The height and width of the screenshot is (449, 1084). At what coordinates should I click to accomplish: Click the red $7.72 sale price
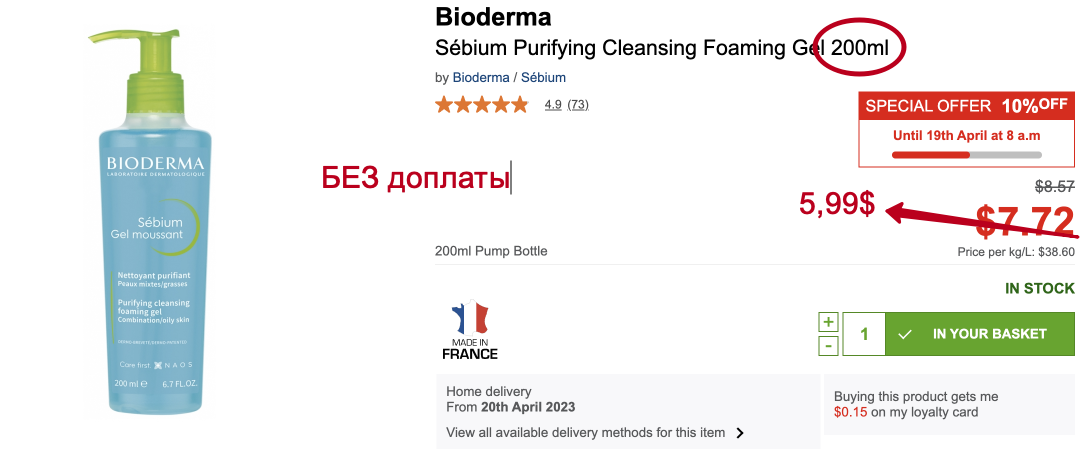click(x=1024, y=221)
